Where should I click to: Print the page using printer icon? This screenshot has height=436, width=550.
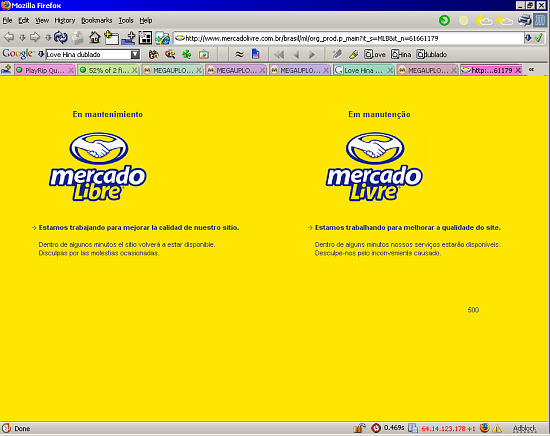(524, 20)
